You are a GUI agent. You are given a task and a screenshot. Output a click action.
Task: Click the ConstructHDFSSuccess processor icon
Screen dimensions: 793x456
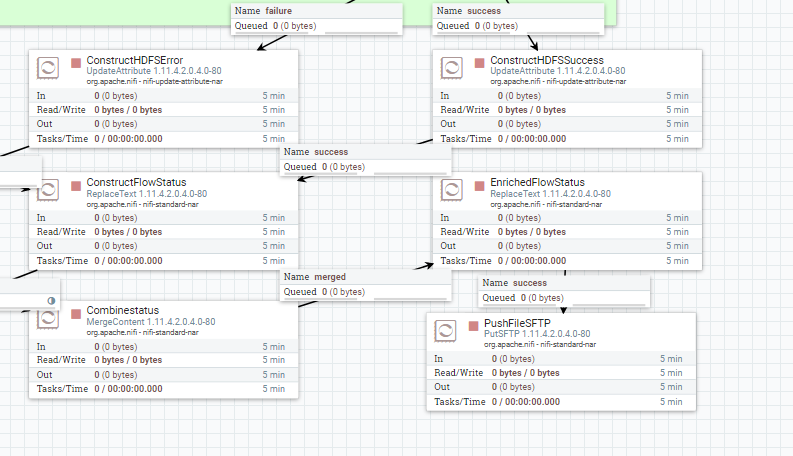452,68
